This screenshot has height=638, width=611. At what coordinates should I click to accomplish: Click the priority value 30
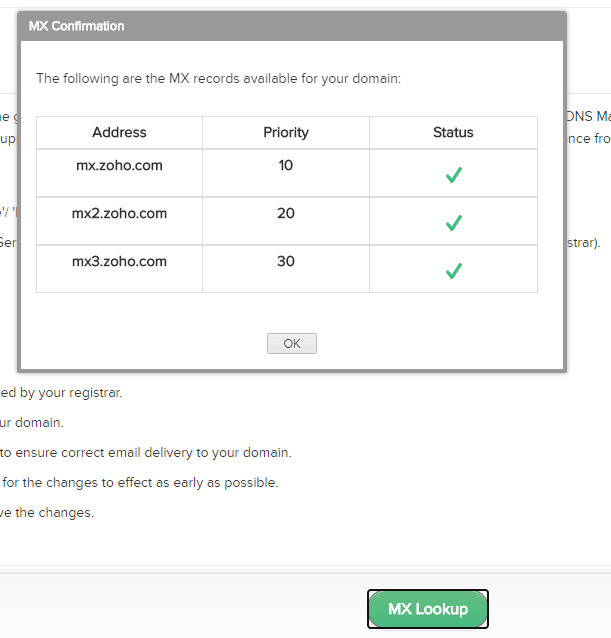(286, 261)
